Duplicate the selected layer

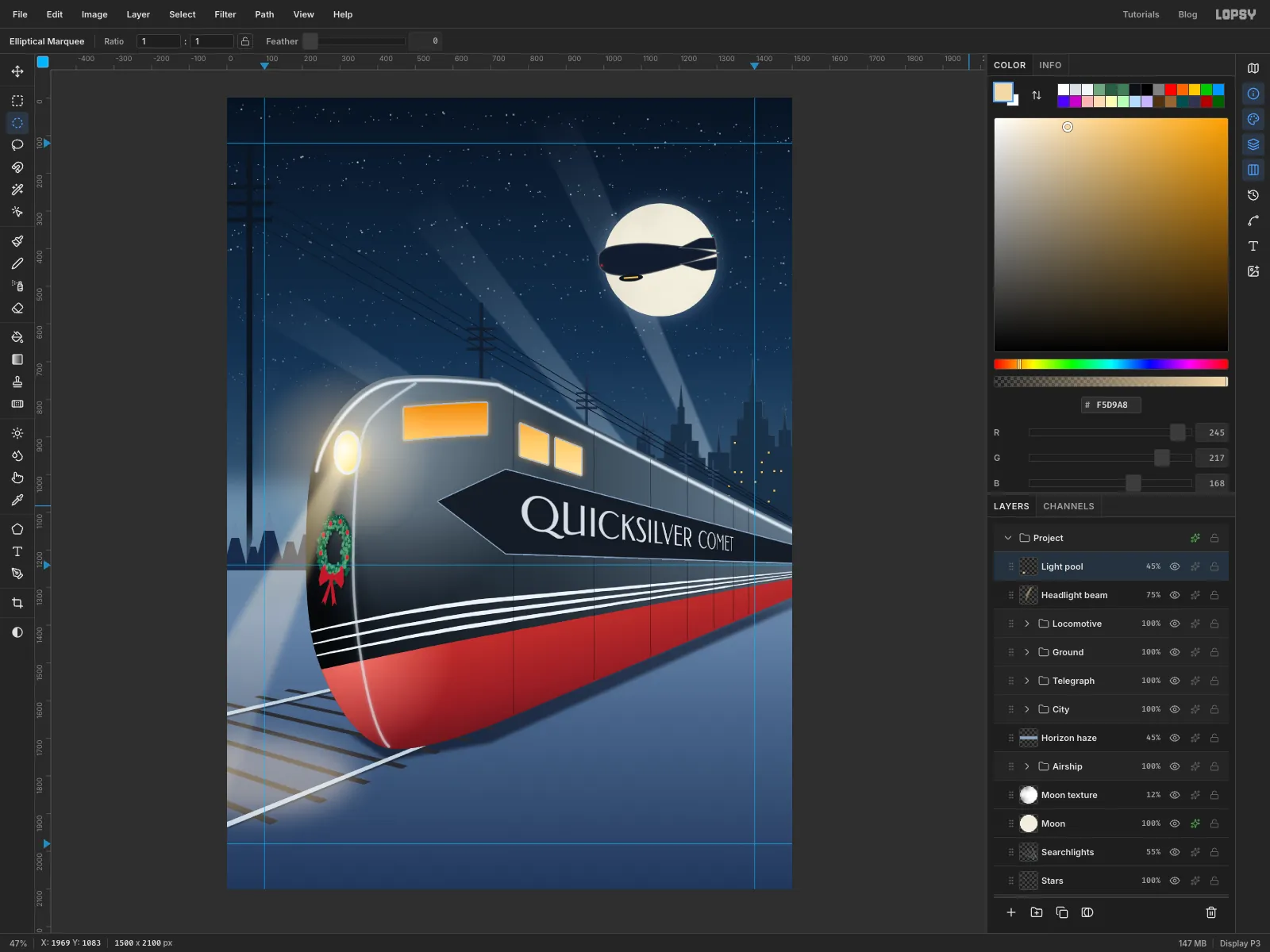point(1062,912)
